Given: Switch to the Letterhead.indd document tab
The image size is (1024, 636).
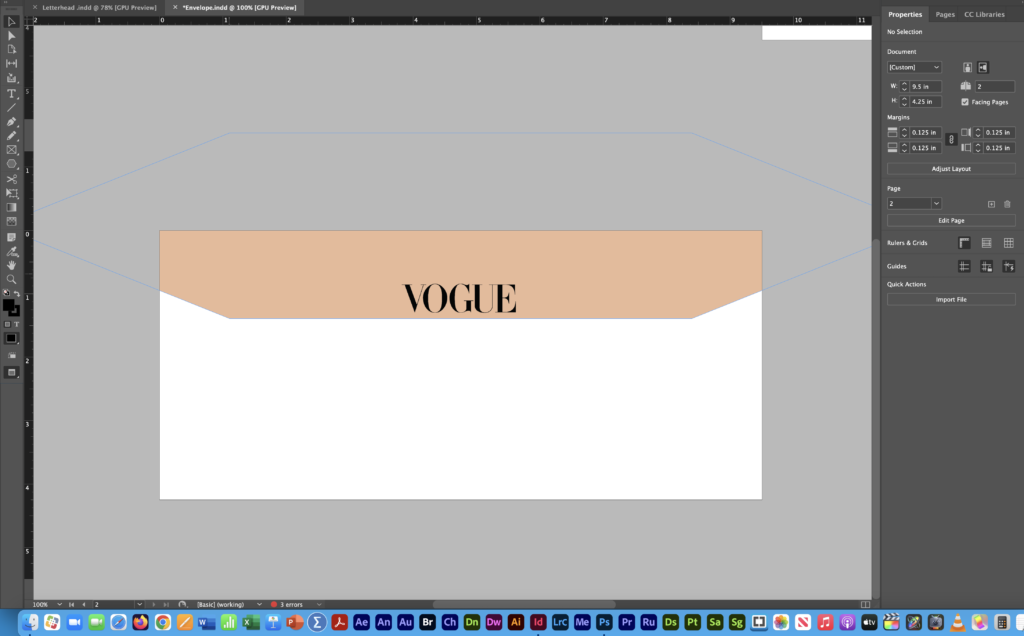Looking at the screenshot, I should pos(99,8).
